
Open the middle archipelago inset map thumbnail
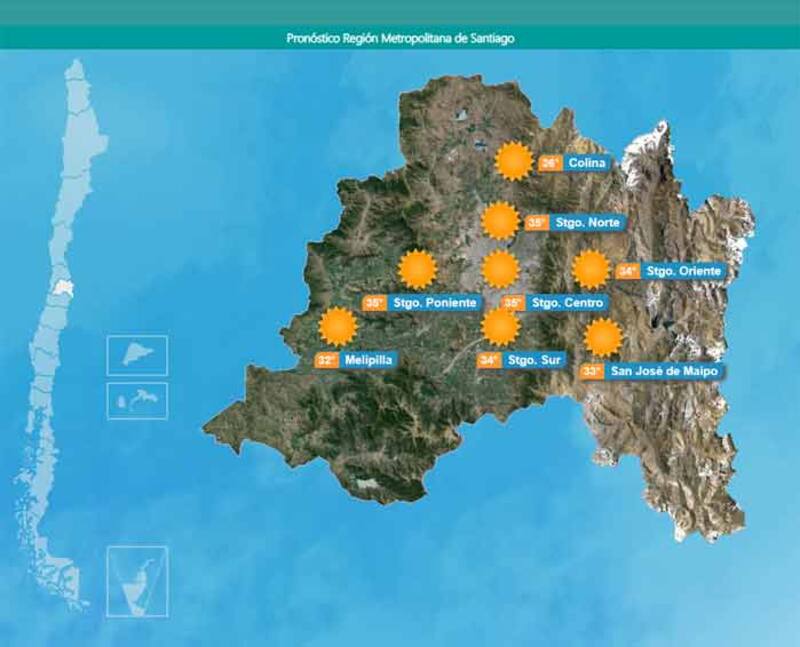point(137,400)
